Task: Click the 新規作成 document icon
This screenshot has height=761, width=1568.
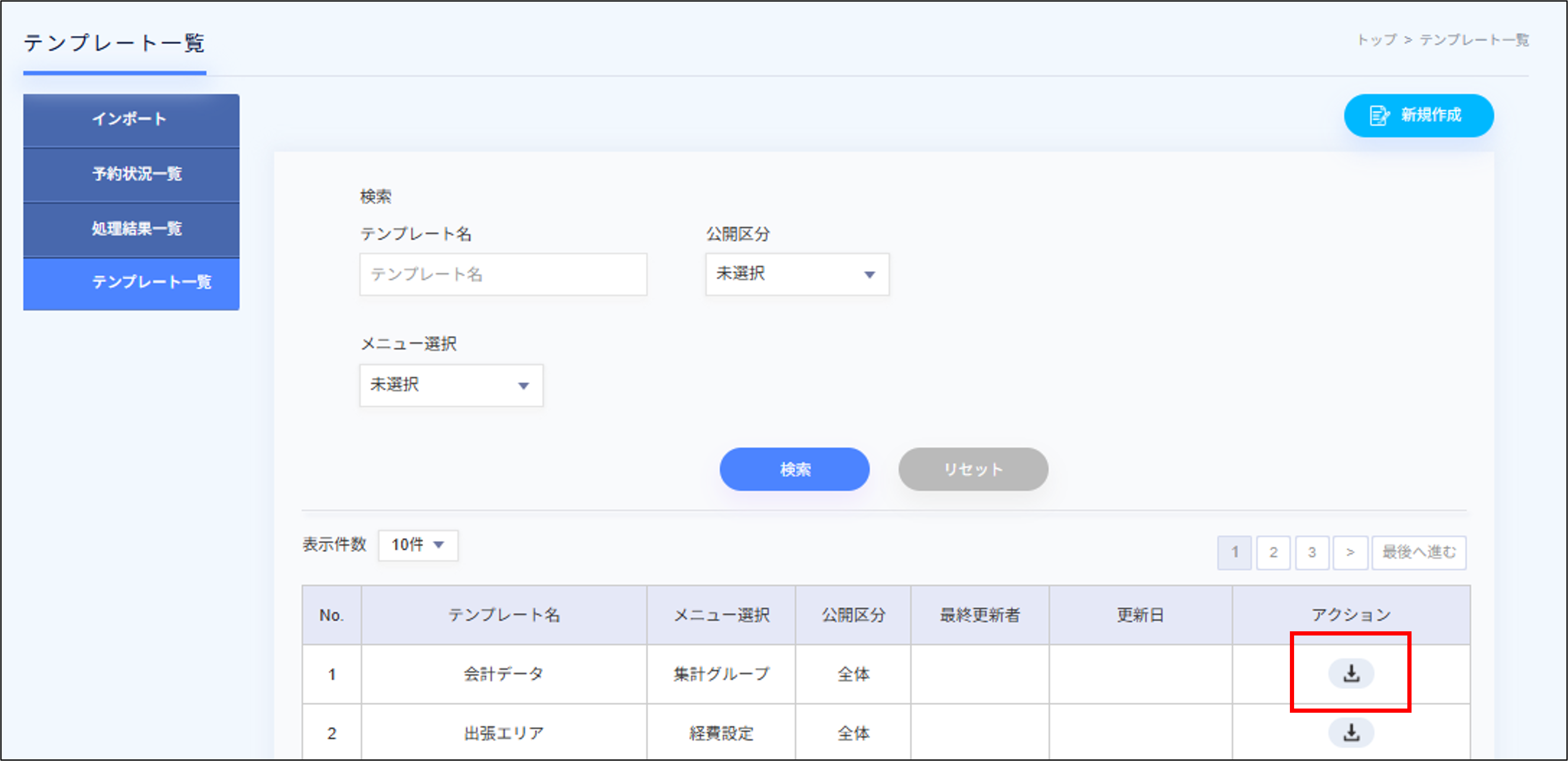Action: tap(1379, 116)
